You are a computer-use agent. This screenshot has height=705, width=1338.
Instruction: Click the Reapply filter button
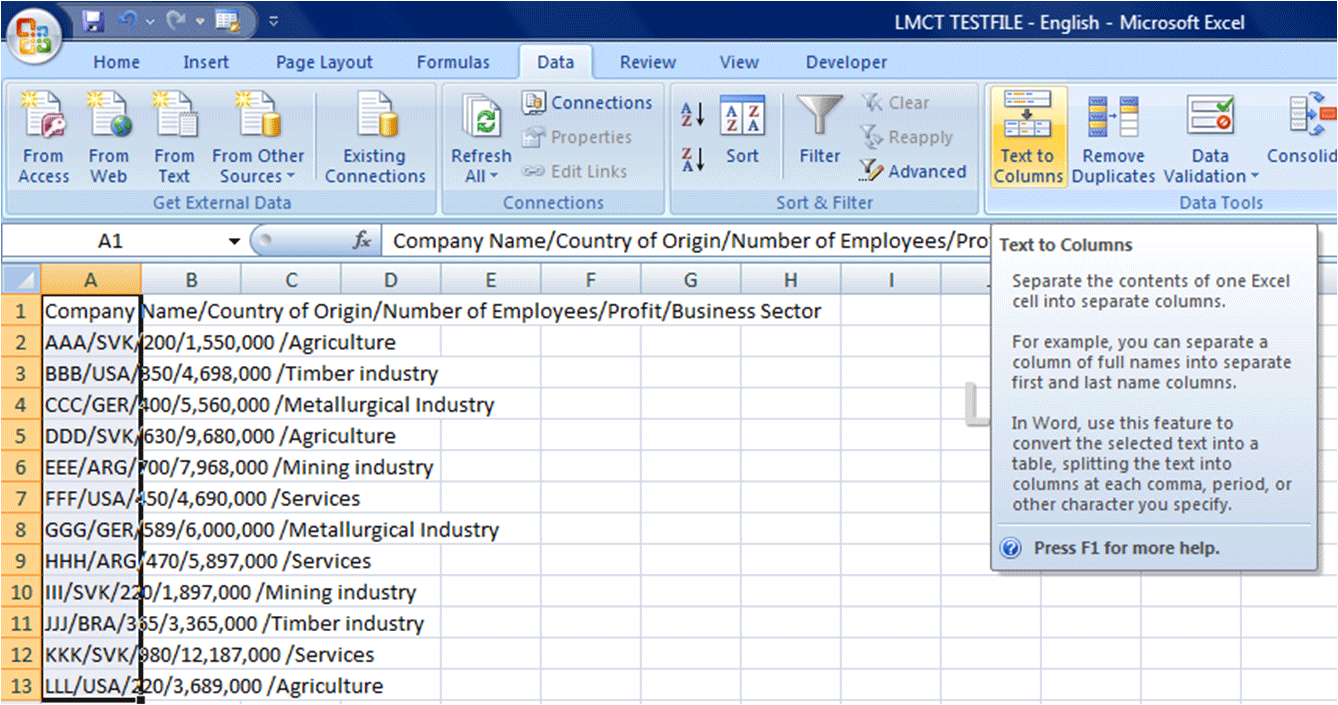906,137
